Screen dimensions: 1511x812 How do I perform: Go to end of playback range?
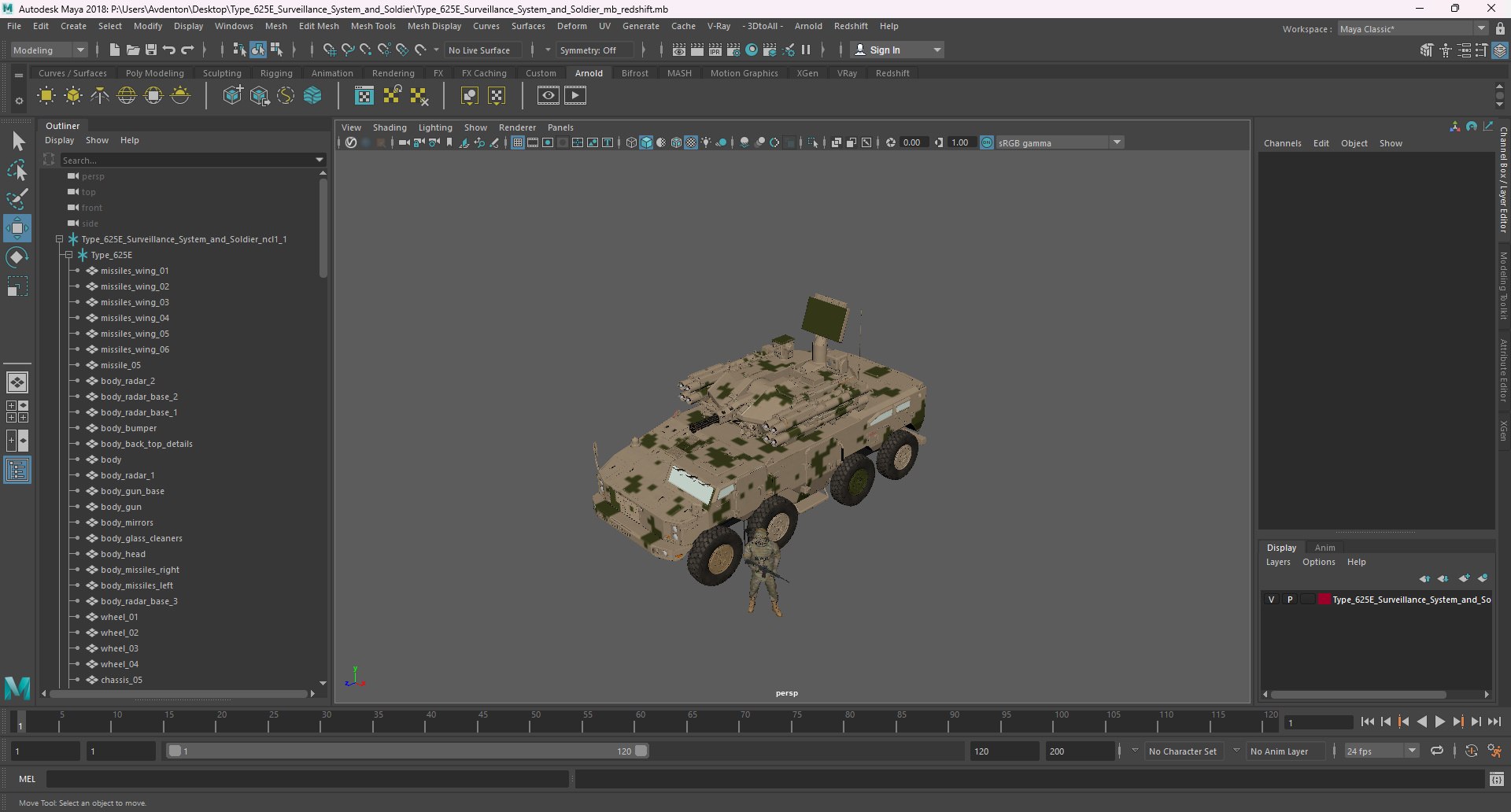[1494, 722]
